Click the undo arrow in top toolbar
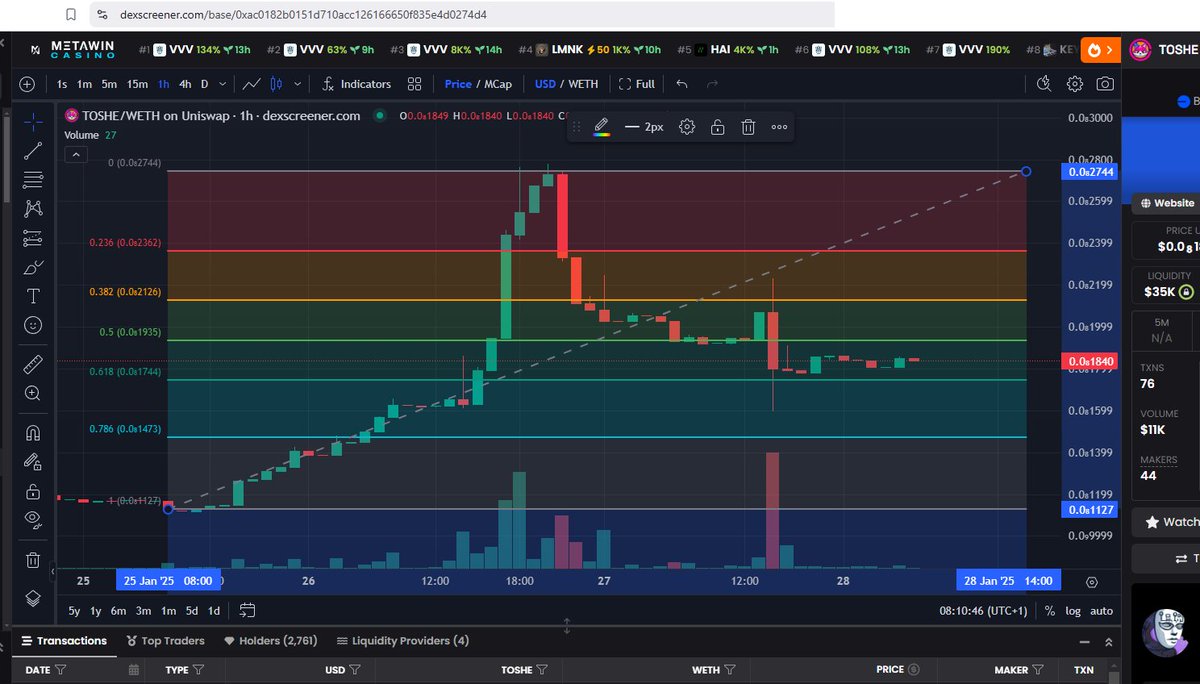The height and width of the screenshot is (684, 1200). (x=682, y=84)
